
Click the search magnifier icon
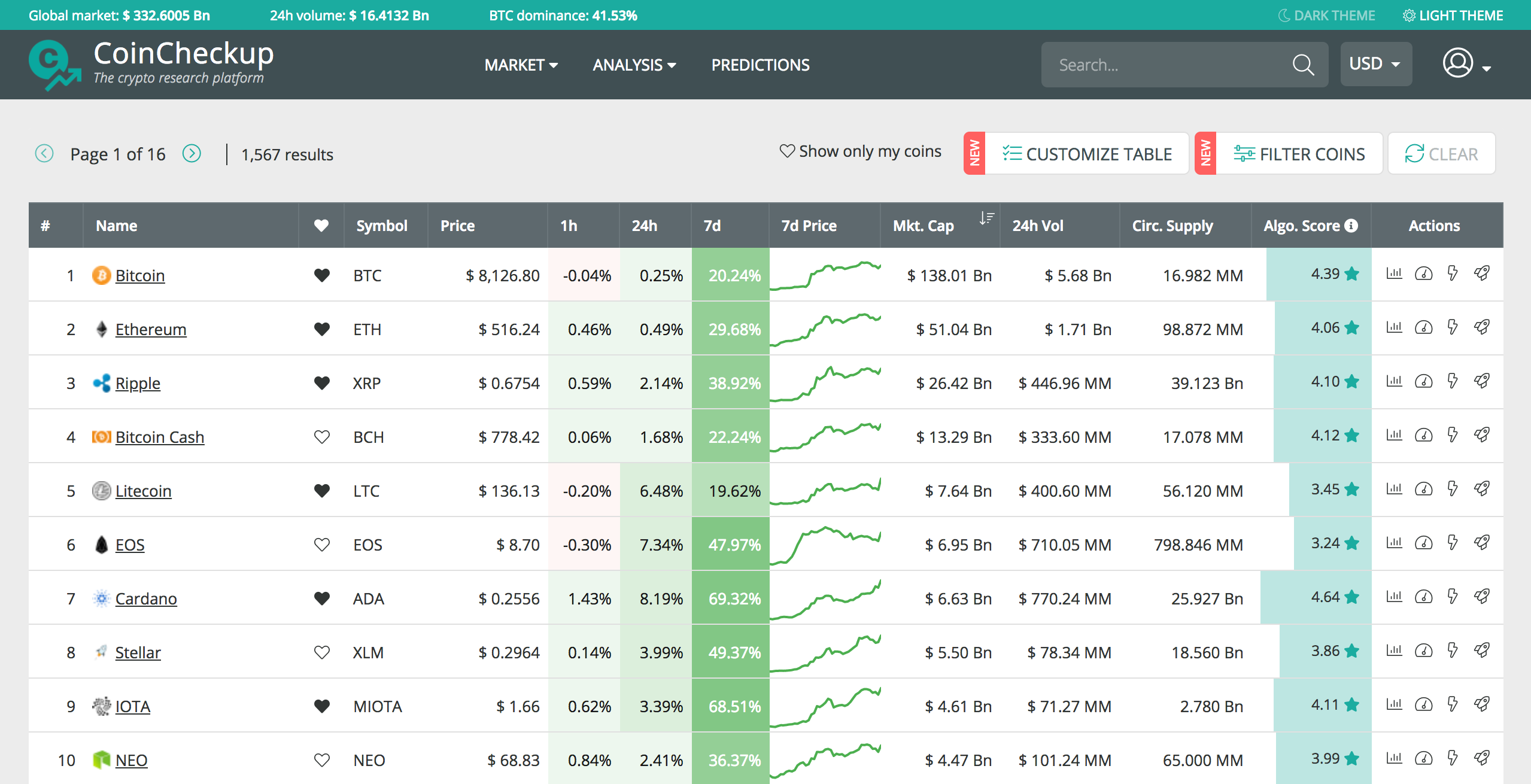1302,65
